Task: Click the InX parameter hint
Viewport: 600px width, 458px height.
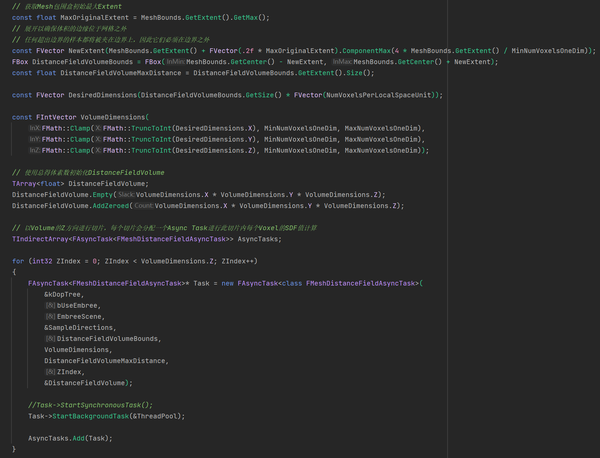Action: [x=35, y=128]
